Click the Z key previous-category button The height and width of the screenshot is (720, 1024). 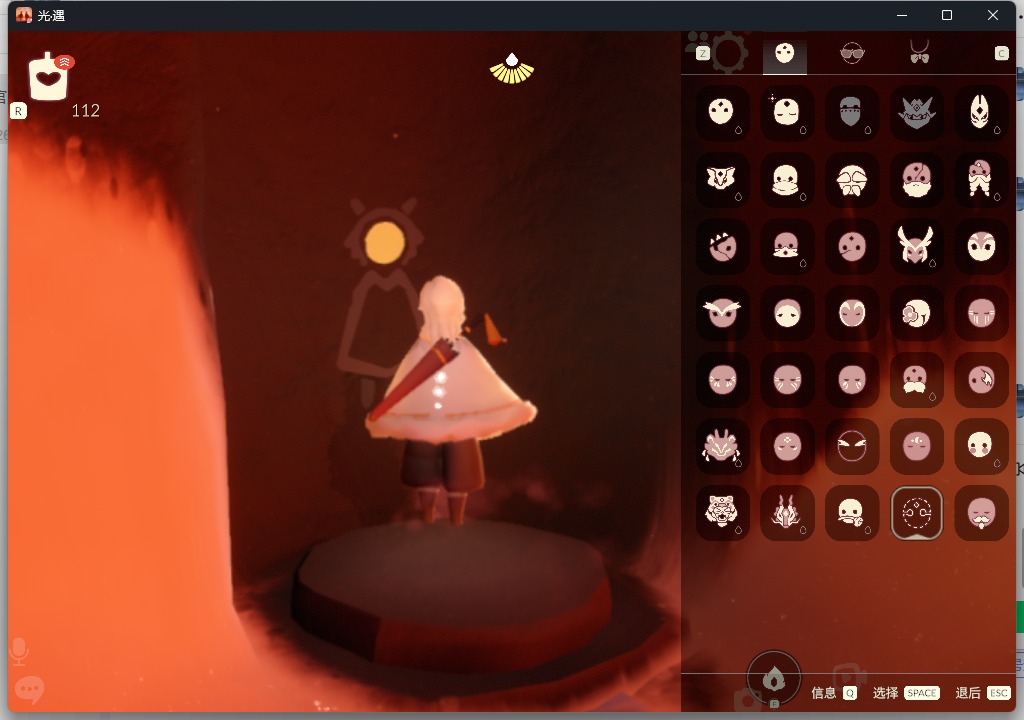point(703,54)
